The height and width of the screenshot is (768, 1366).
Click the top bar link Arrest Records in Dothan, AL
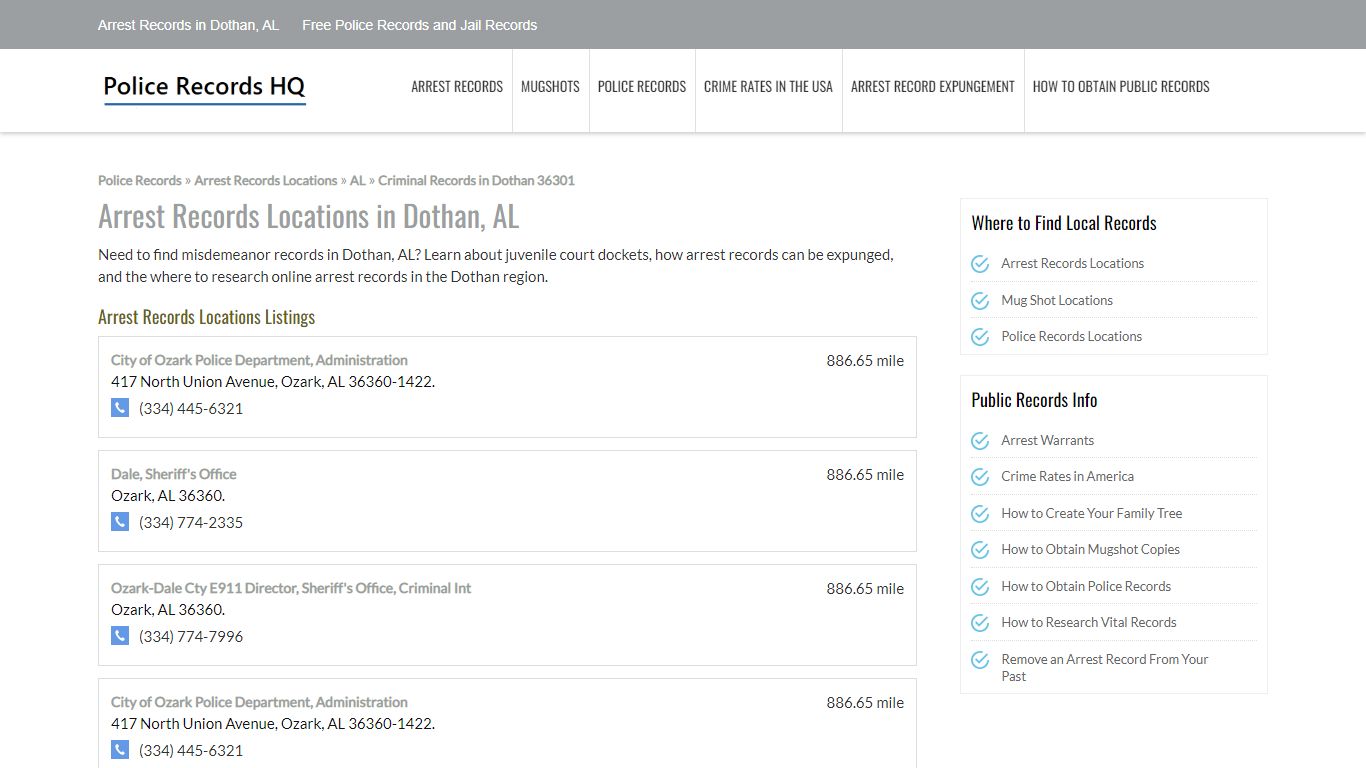point(188,25)
